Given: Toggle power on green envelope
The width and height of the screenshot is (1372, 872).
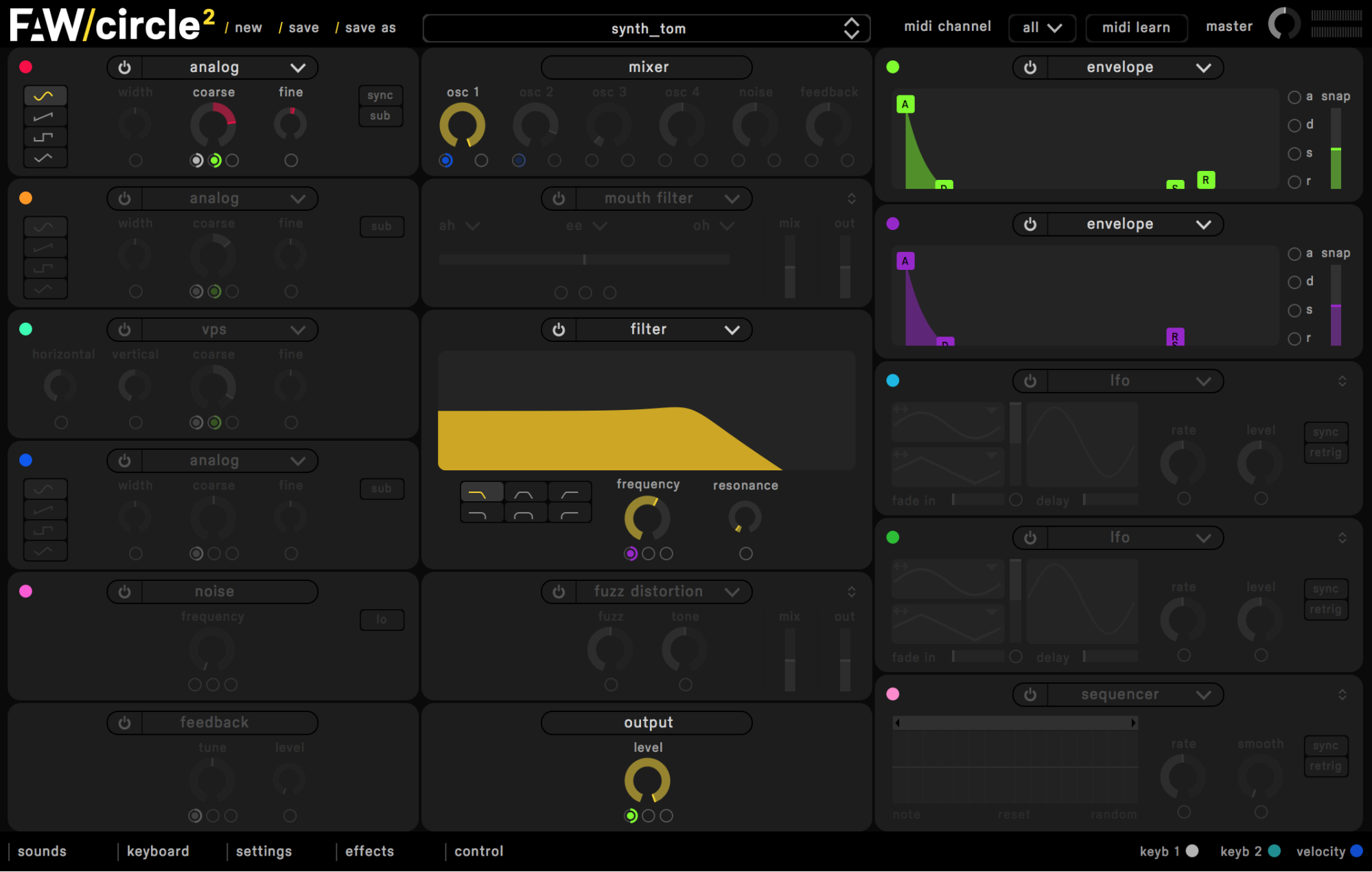Looking at the screenshot, I should [1030, 67].
